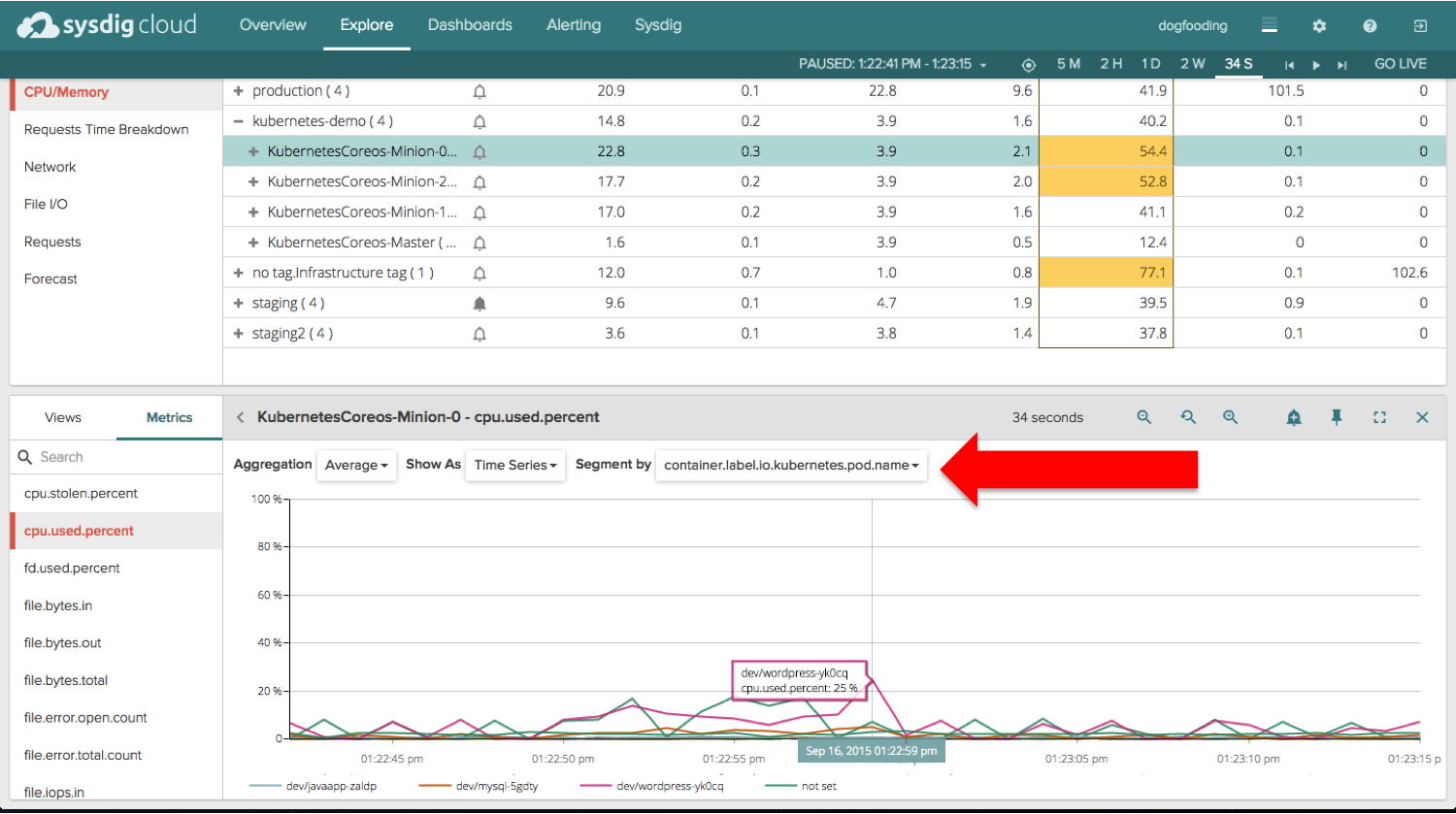Expand the staging2 group
This screenshot has width=1456, height=814.
pyautogui.click(x=239, y=333)
